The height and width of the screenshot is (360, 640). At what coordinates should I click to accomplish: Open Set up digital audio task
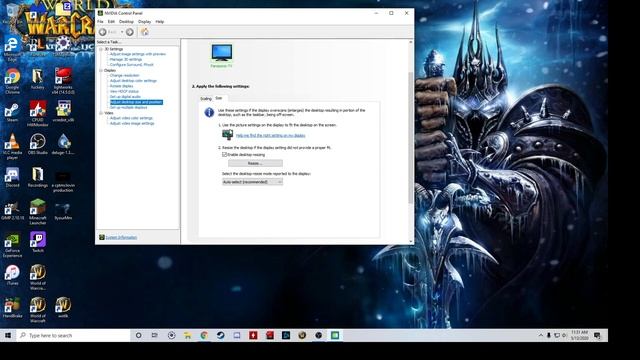click(125, 97)
